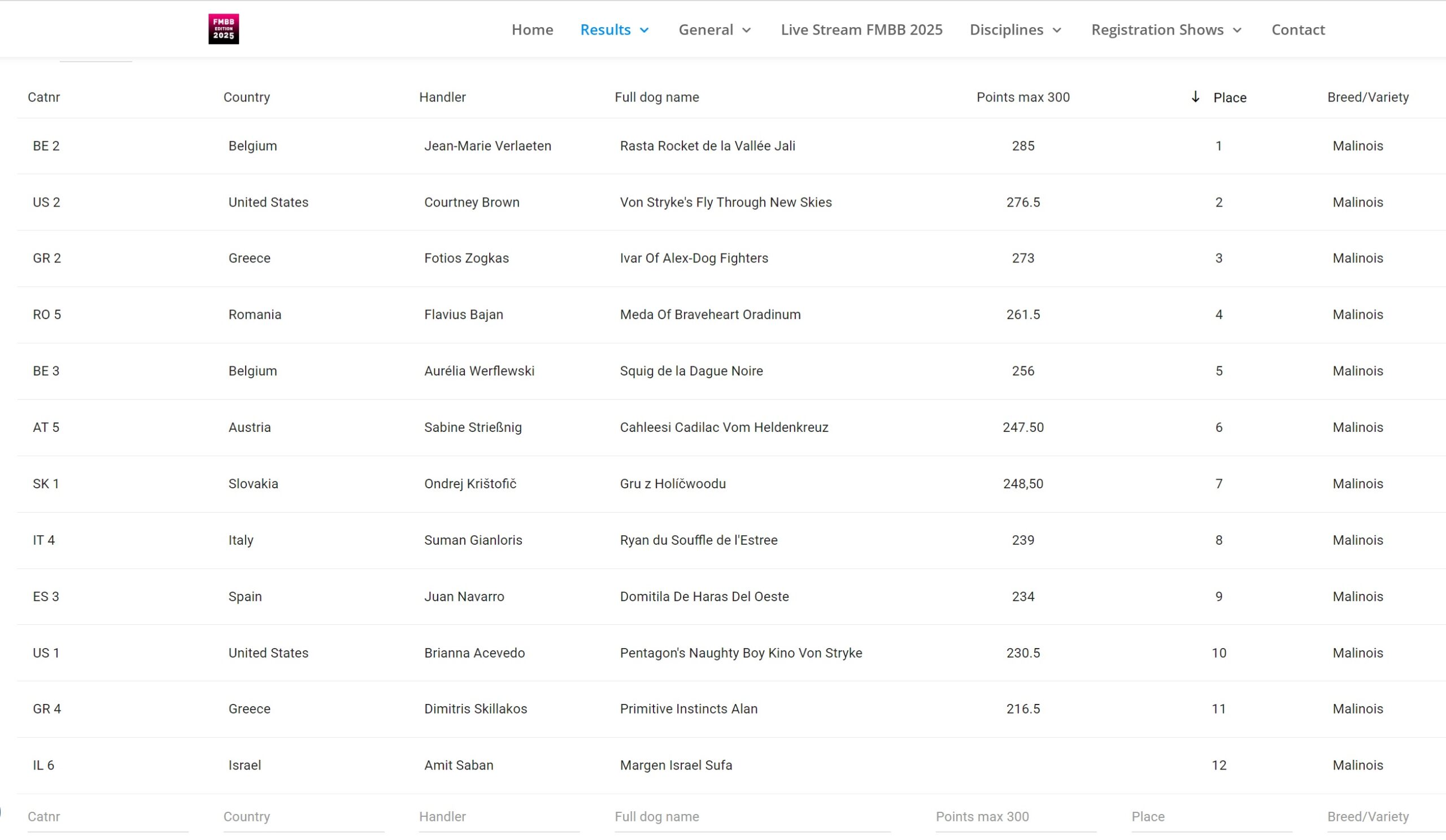Screen dimensions: 1446x840
Task: Click handler Jean-Marie Verlaeten
Action: tap(487, 146)
